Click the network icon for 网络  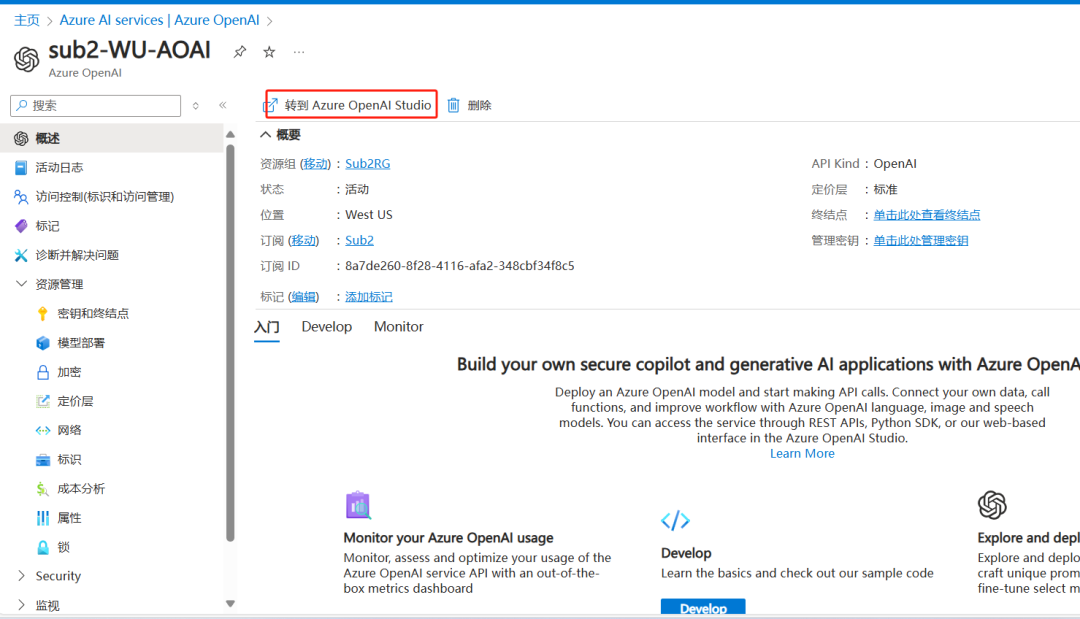43,430
